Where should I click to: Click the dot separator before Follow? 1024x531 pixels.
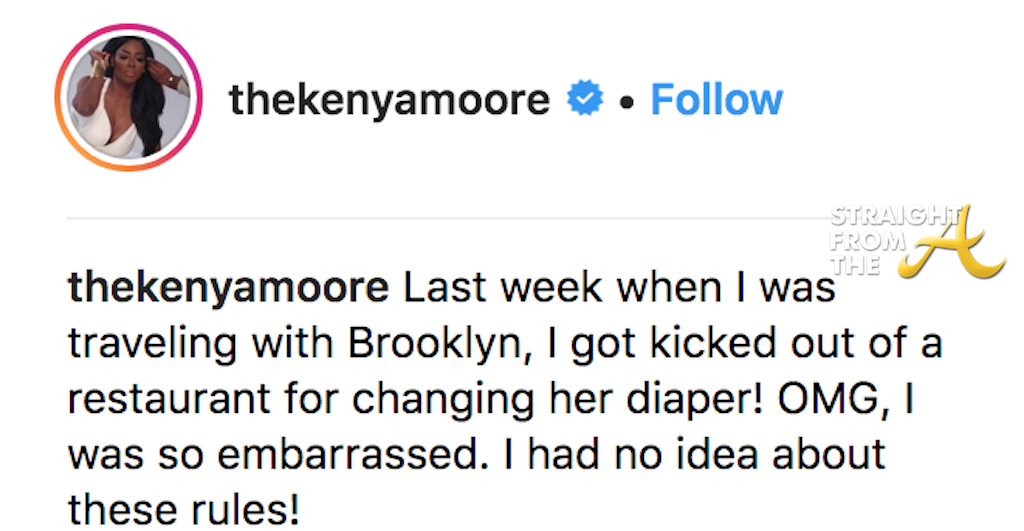[x=627, y=102]
